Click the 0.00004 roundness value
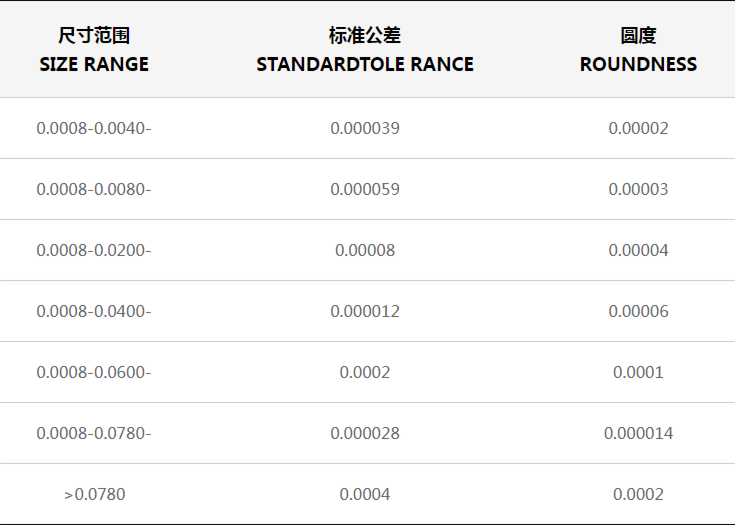 638,250
